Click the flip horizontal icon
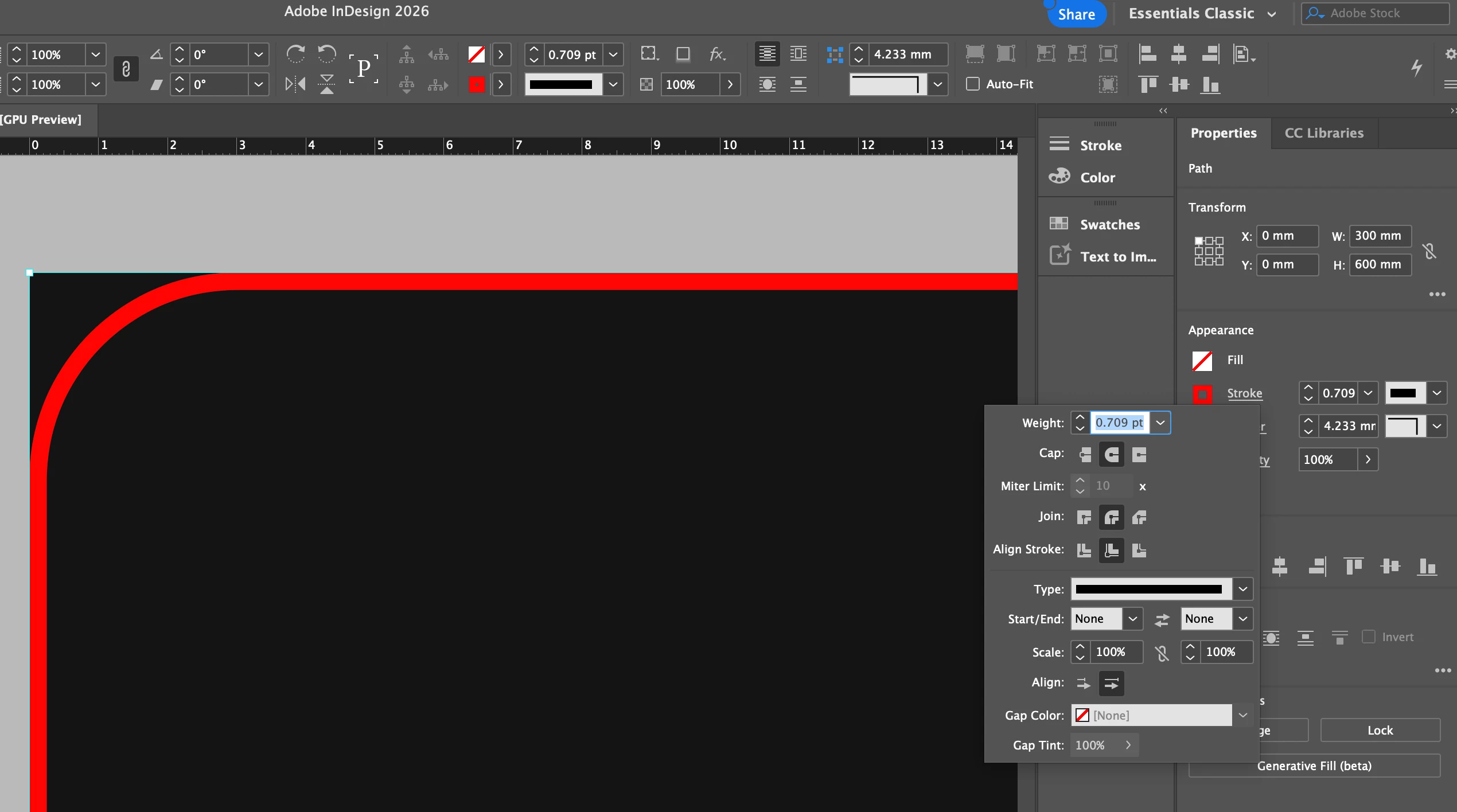Screen dimensions: 1457x812 coord(295,84)
